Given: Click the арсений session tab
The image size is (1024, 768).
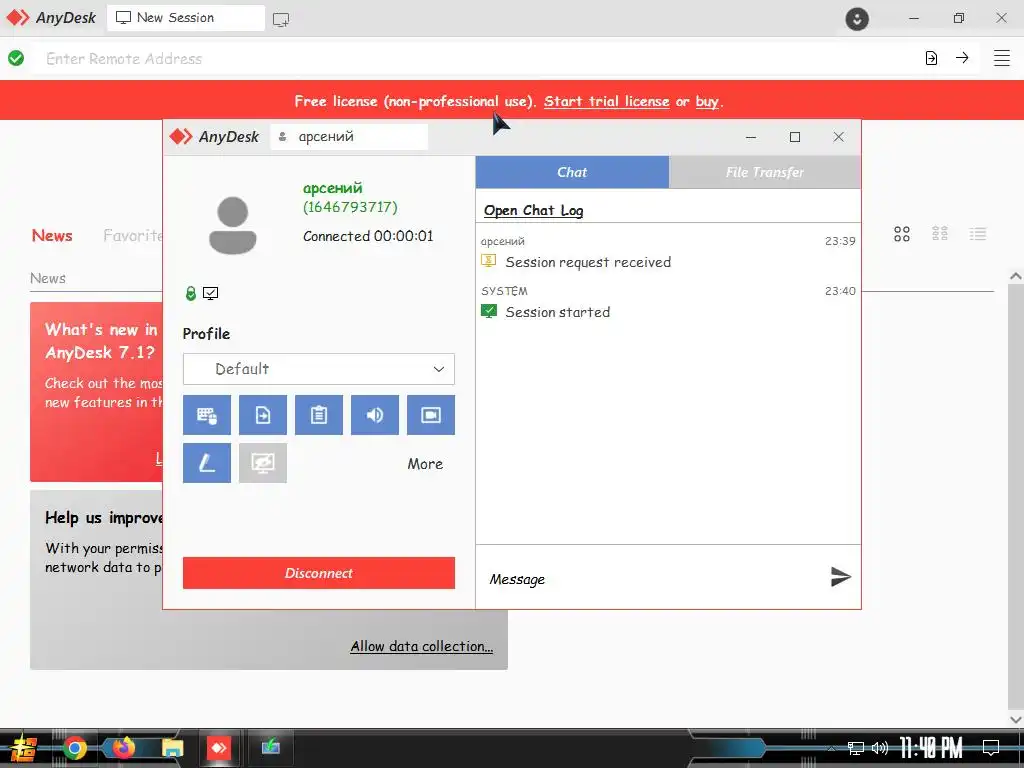Looking at the screenshot, I should [x=349, y=136].
